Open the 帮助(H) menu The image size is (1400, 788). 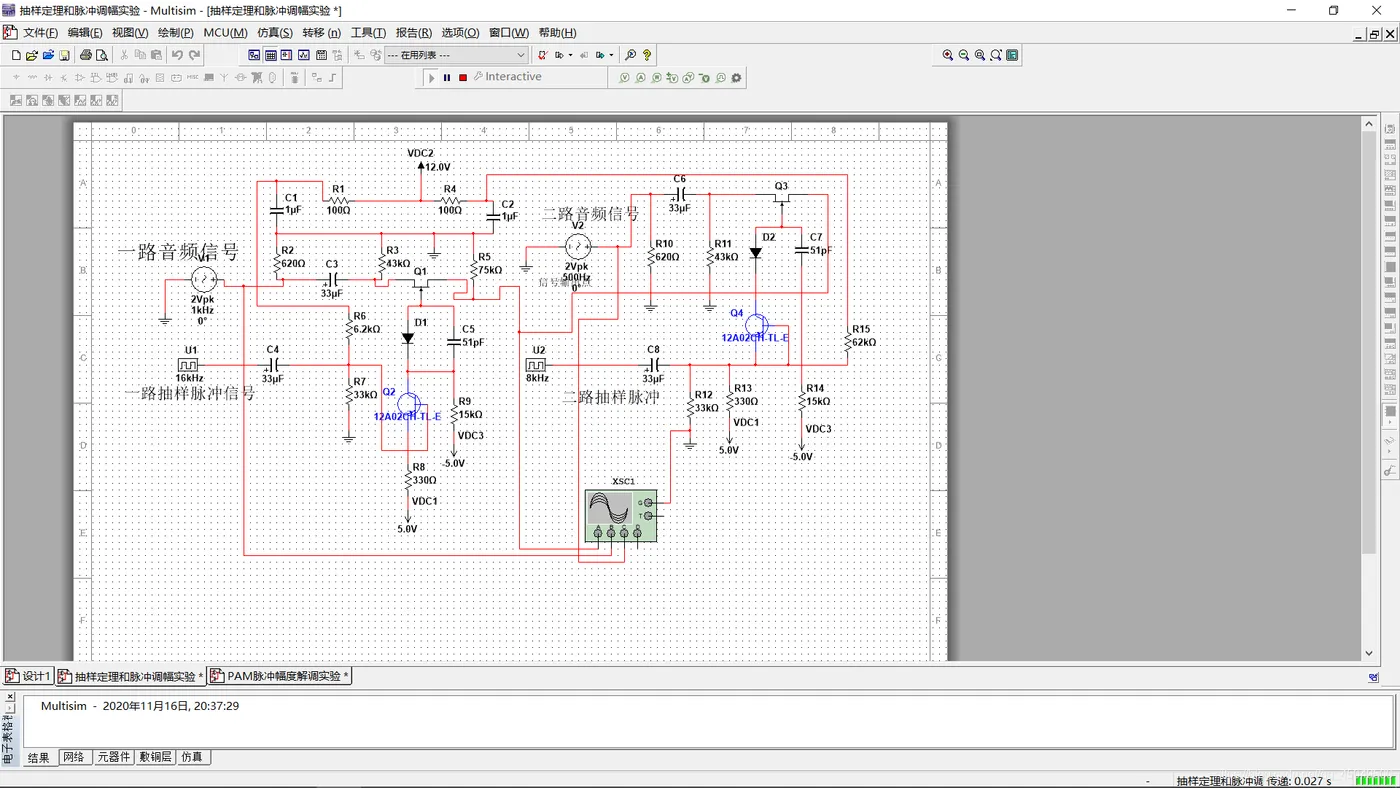tap(557, 33)
